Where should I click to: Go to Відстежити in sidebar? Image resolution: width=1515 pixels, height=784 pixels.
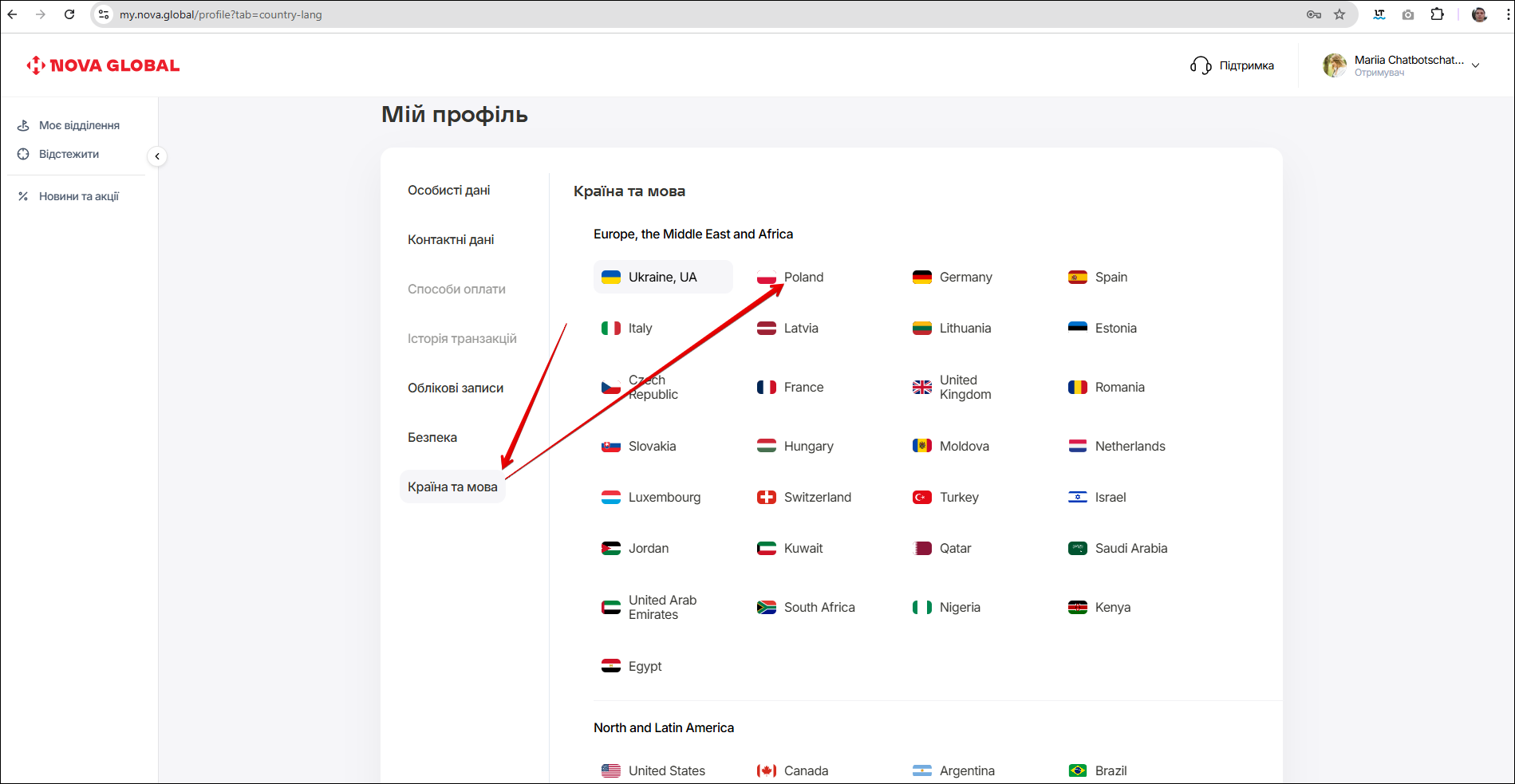pos(69,154)
